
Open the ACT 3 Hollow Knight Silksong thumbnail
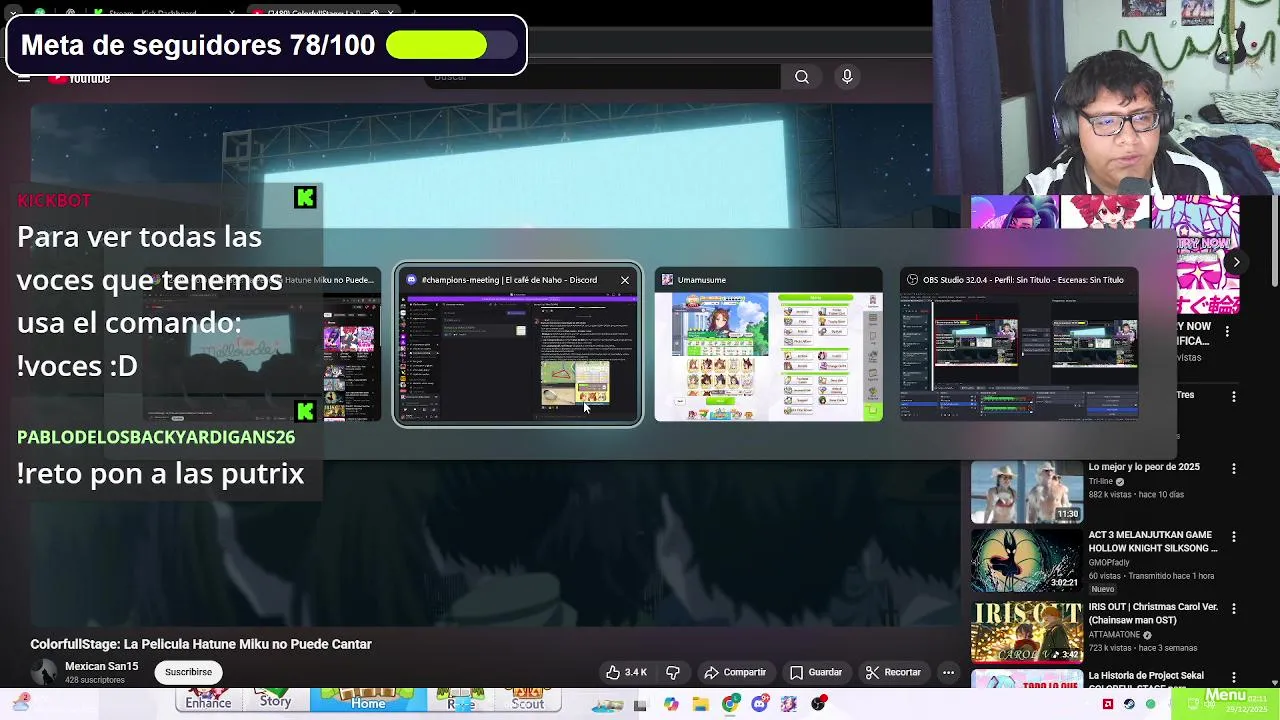(x=1026, y=560)
